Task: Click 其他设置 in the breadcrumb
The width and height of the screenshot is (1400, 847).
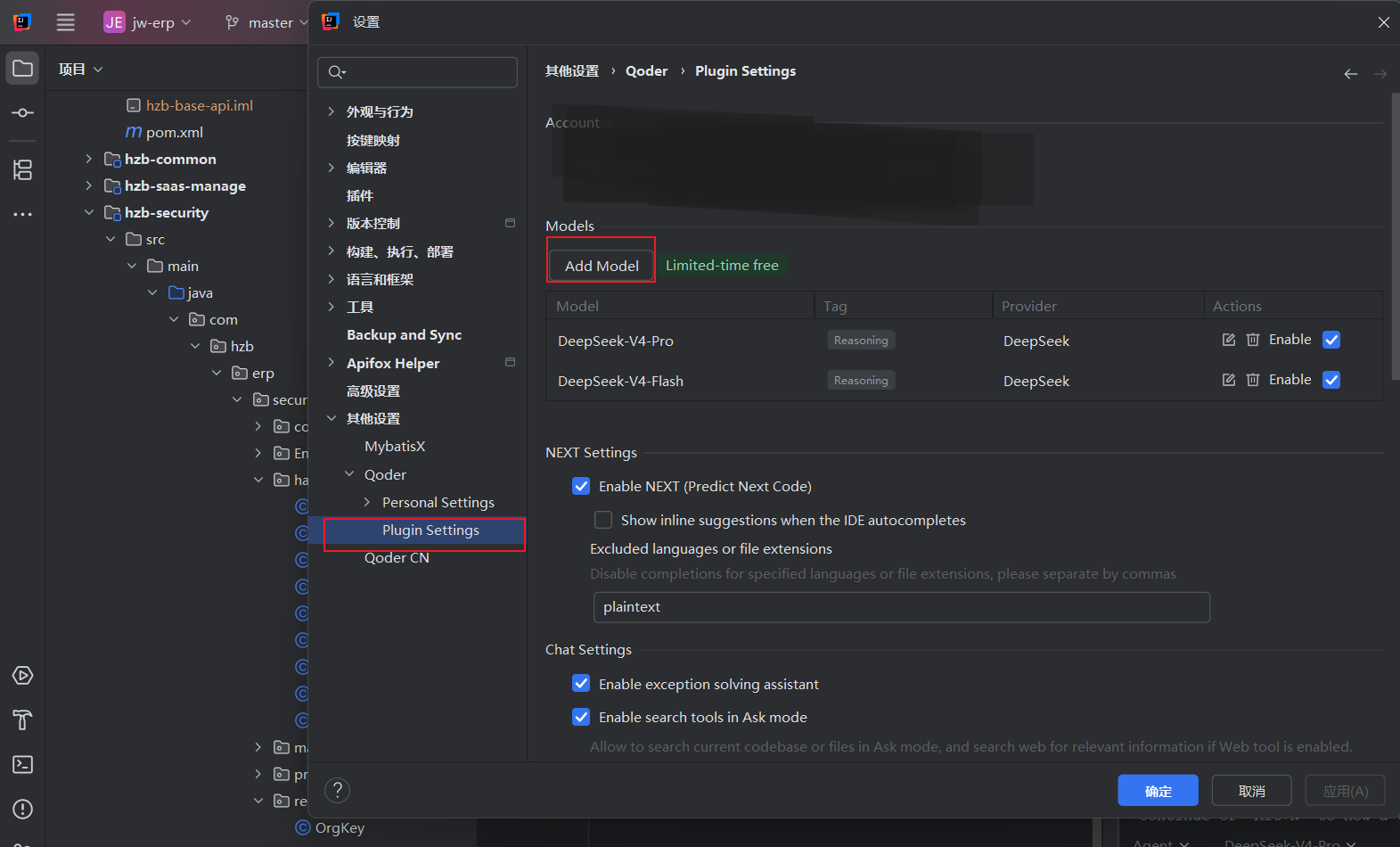Action: [572, 71]
